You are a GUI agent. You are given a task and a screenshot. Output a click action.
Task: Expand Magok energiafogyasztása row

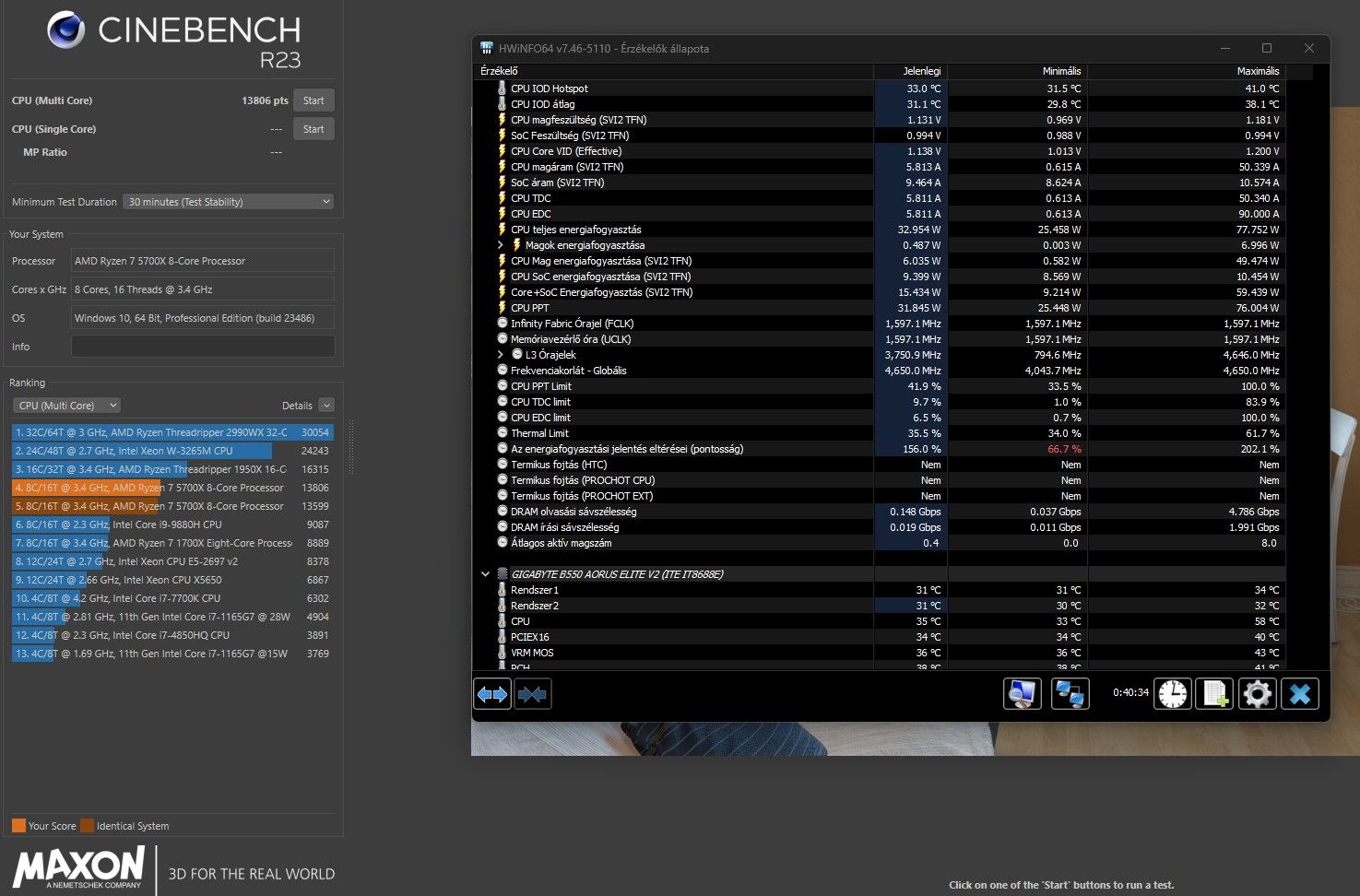pos(501,245)
